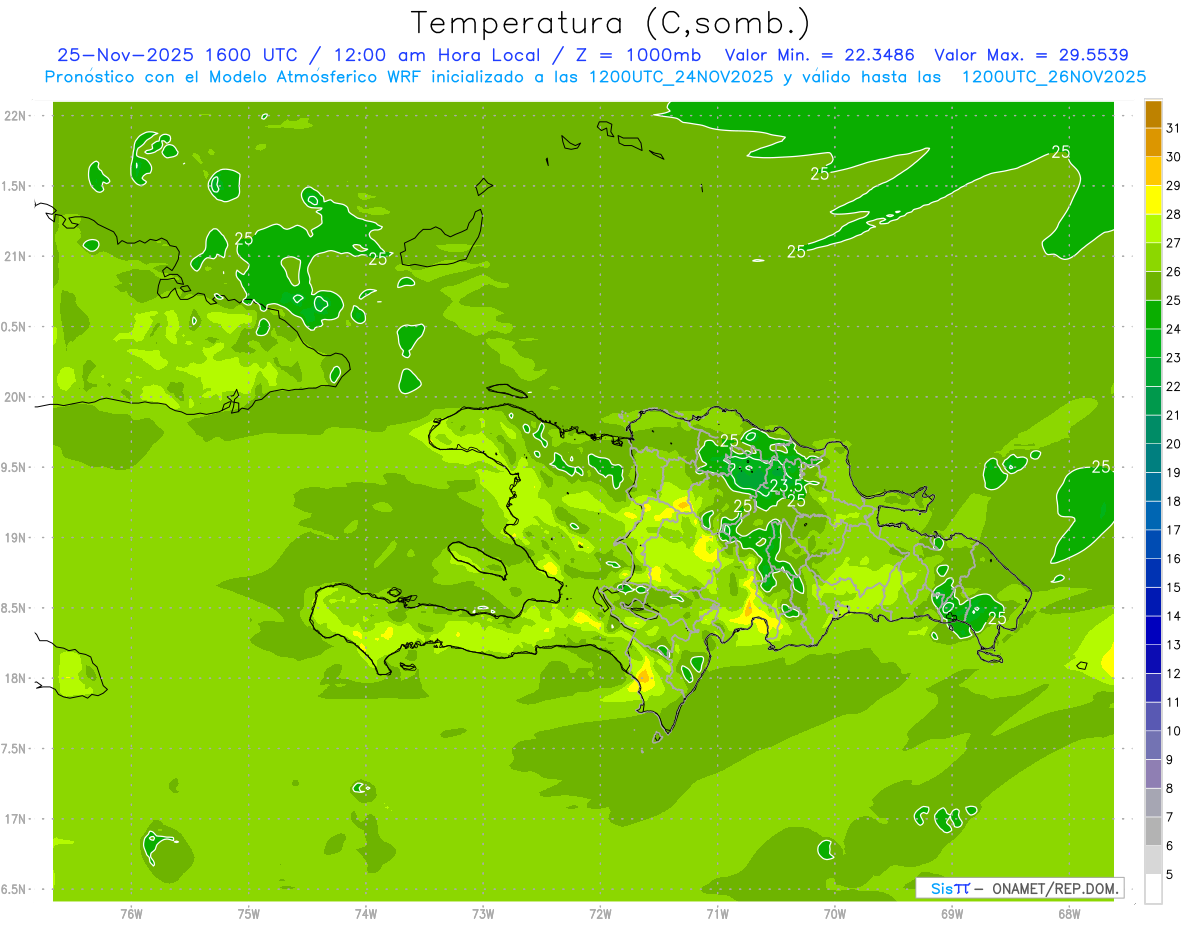Click the legend value '18'
Viewport: 1200px width, 927px height.
pos(1174,501)
